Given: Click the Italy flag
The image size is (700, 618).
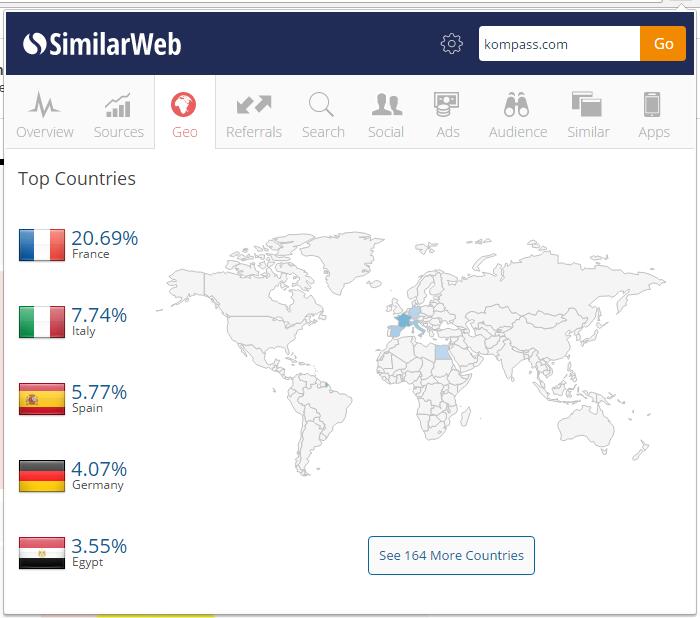Looking at the screenshot, I should tap(42, 322).
